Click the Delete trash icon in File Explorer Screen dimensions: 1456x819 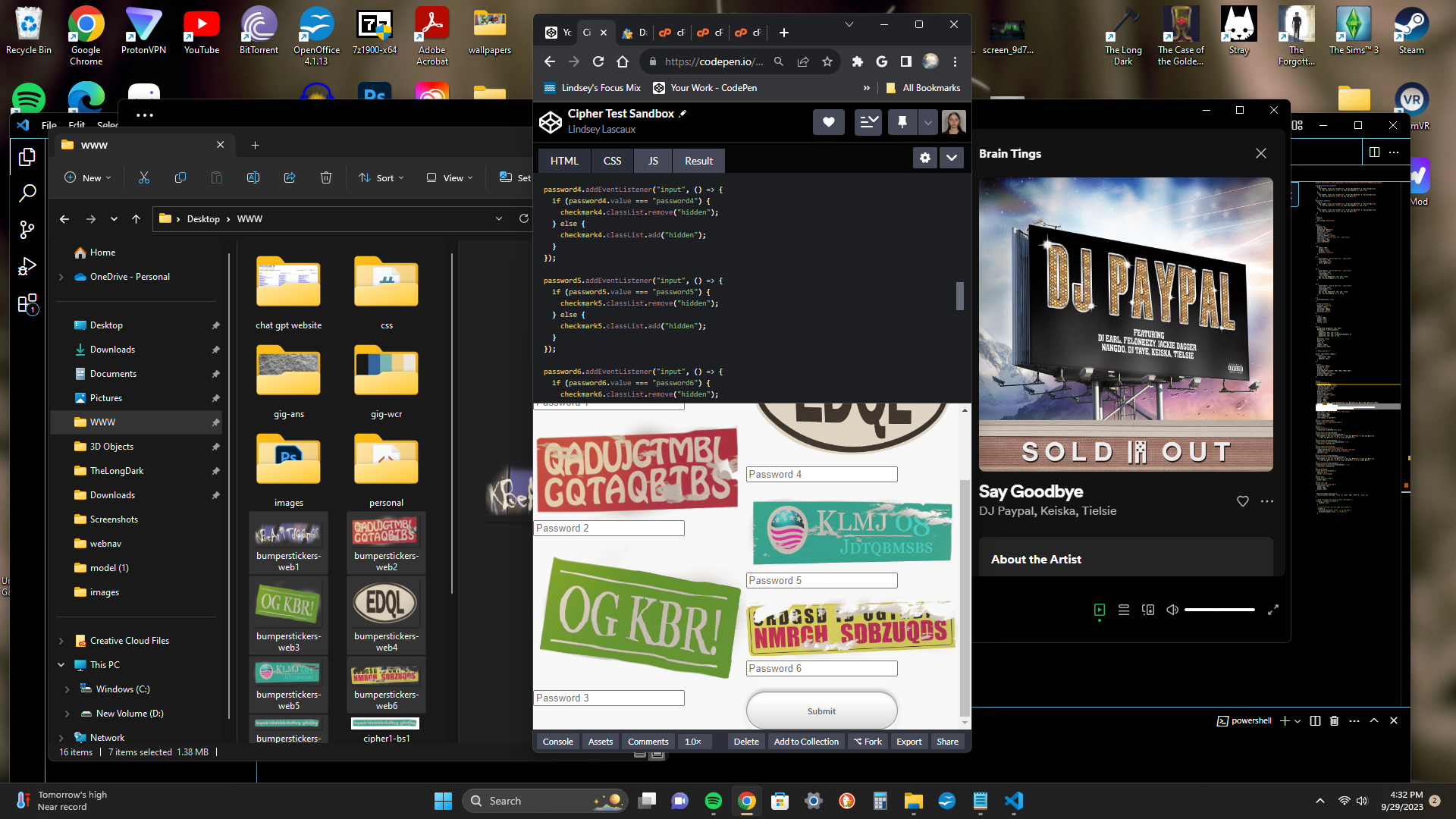point(326,177)
